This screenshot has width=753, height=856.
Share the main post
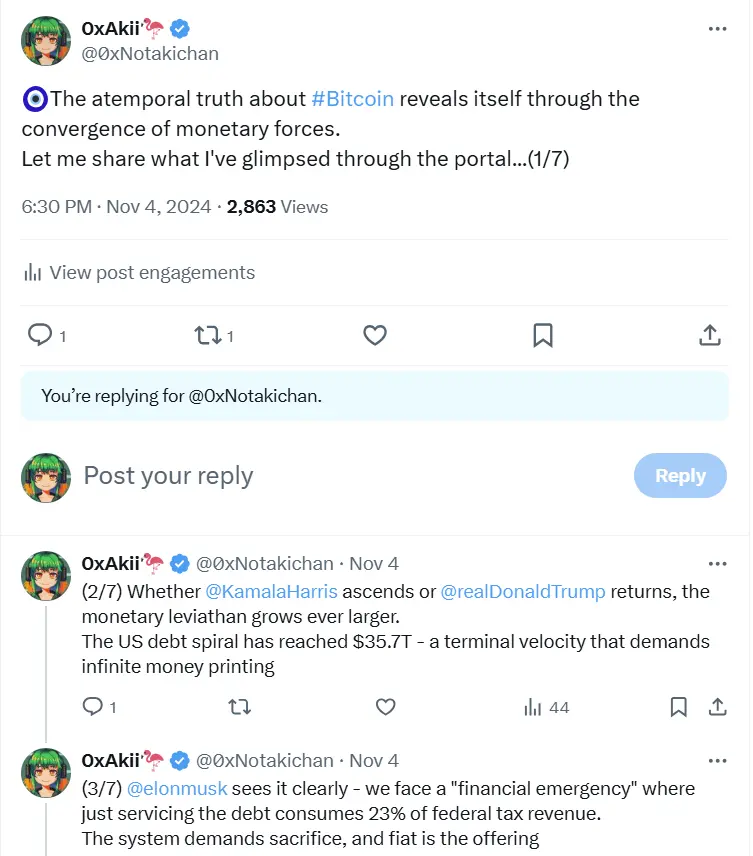tap(709, 335)
